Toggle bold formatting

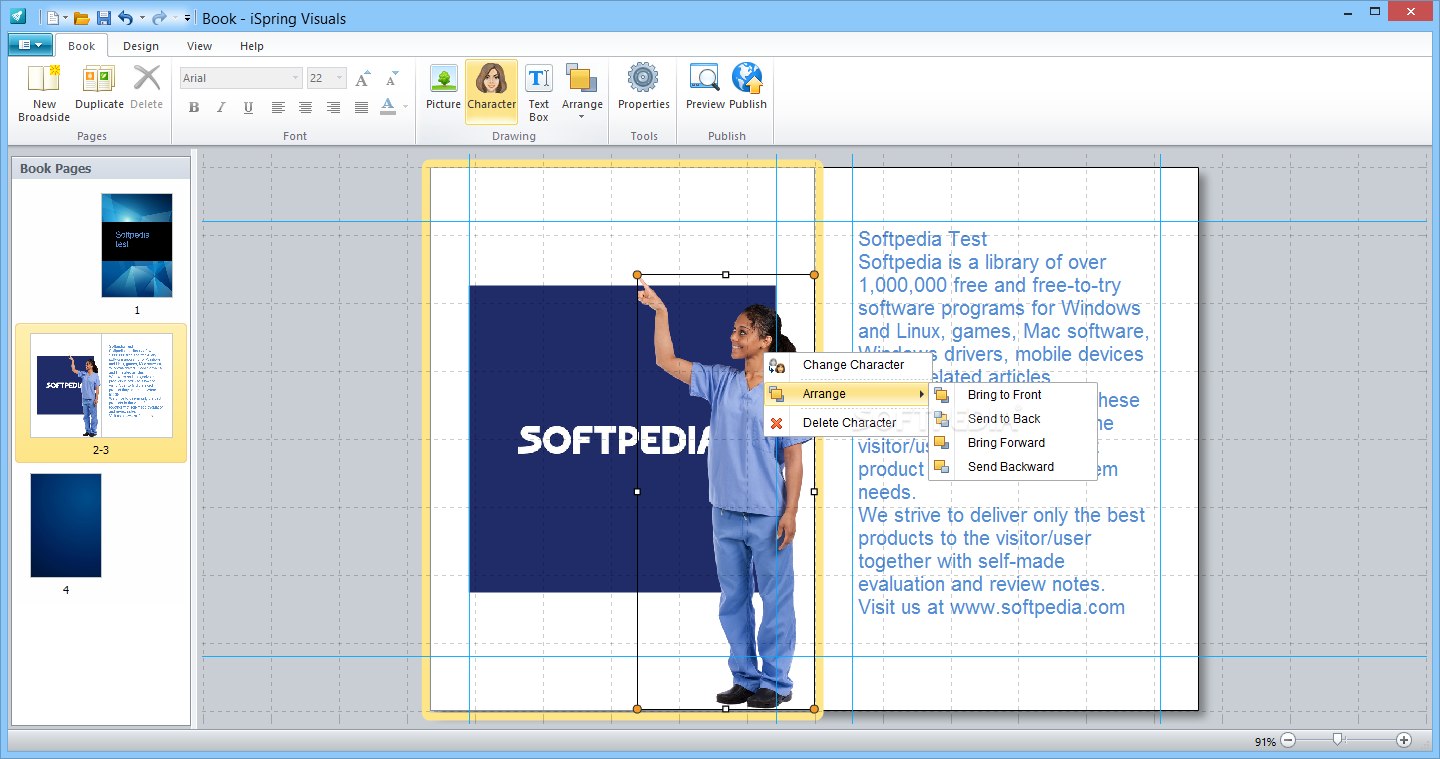[x=194, y=107]
